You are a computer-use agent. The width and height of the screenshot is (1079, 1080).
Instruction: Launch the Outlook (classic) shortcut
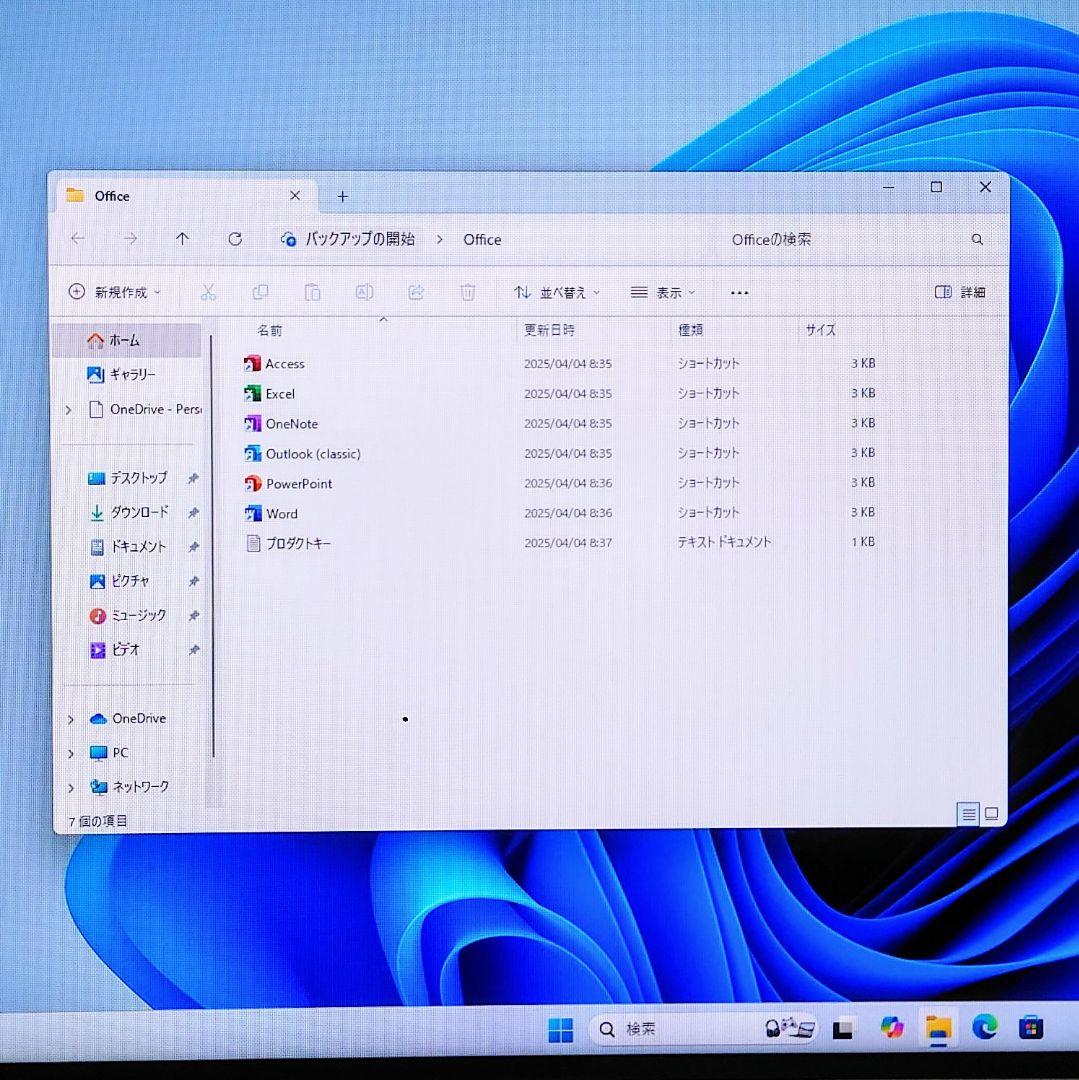click(x=312, y=453)
